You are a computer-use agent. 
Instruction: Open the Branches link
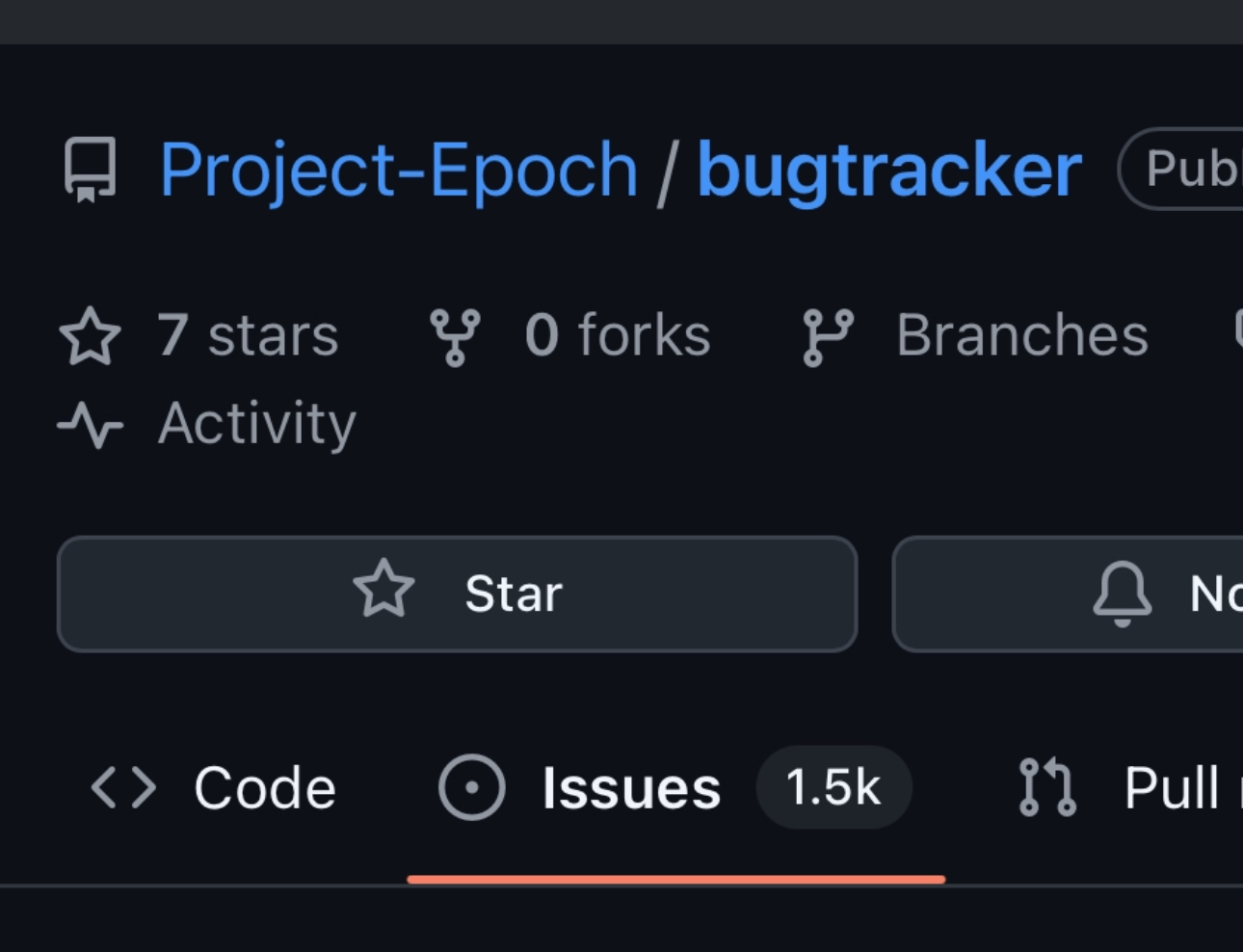[1021, 335]
